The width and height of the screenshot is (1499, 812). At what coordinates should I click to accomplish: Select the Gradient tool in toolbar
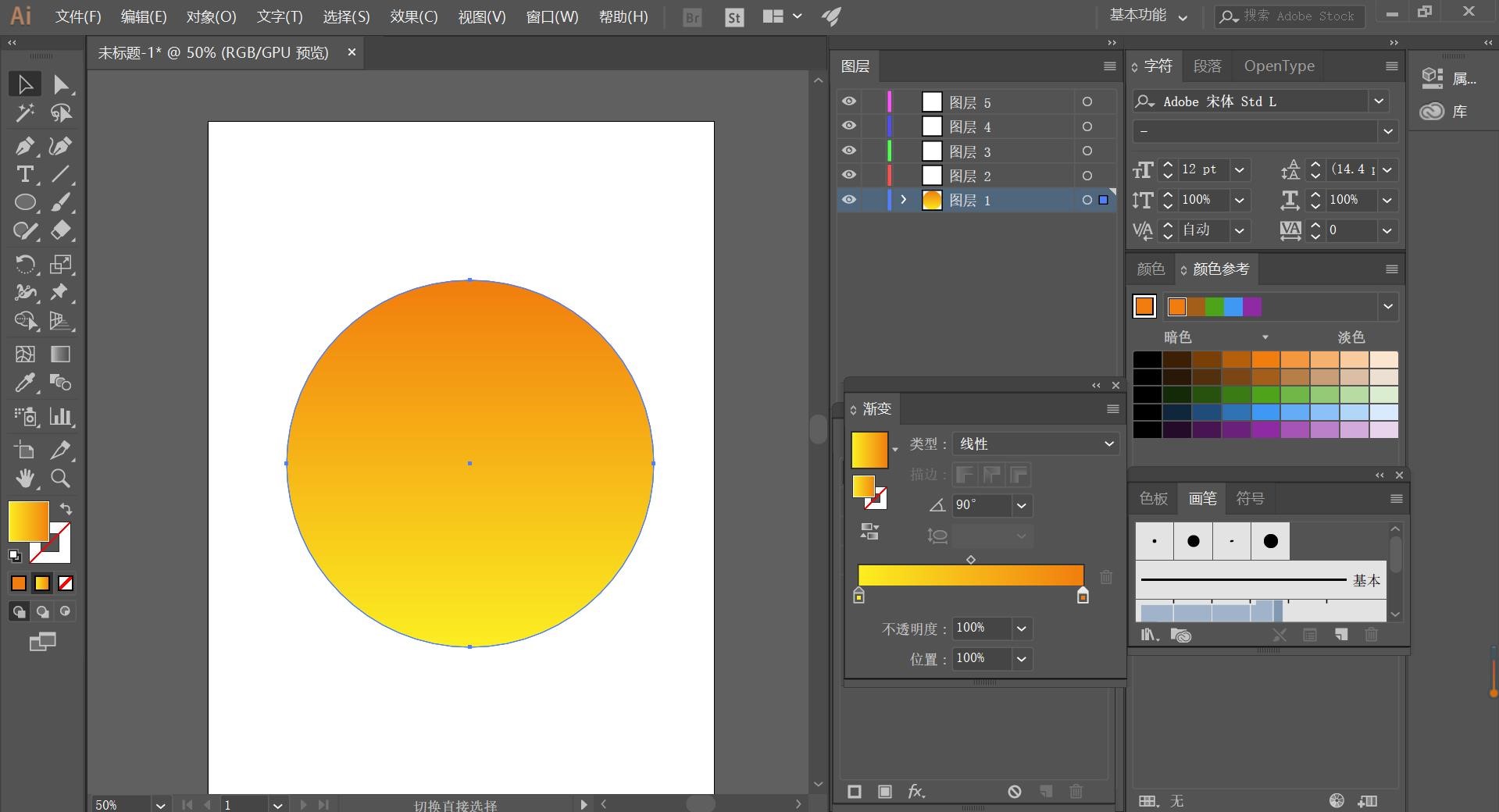coord(60,354)
